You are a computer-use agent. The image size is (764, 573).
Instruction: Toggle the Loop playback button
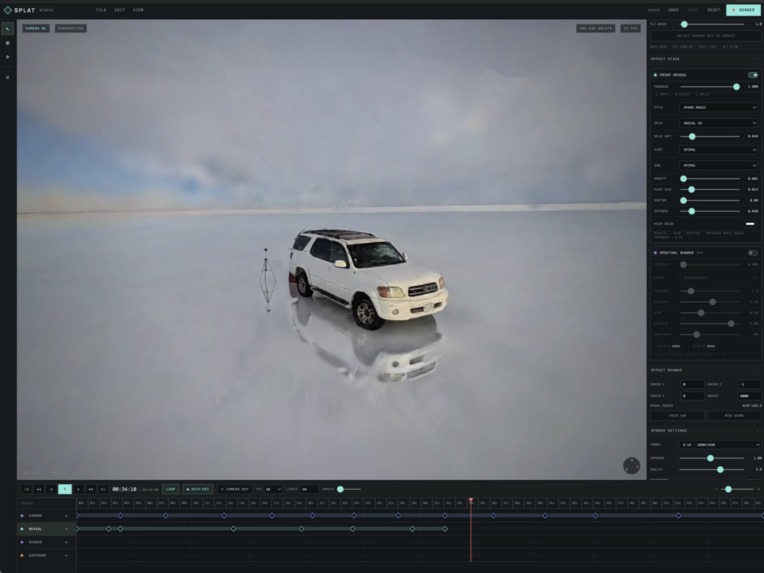click(171, 489)
